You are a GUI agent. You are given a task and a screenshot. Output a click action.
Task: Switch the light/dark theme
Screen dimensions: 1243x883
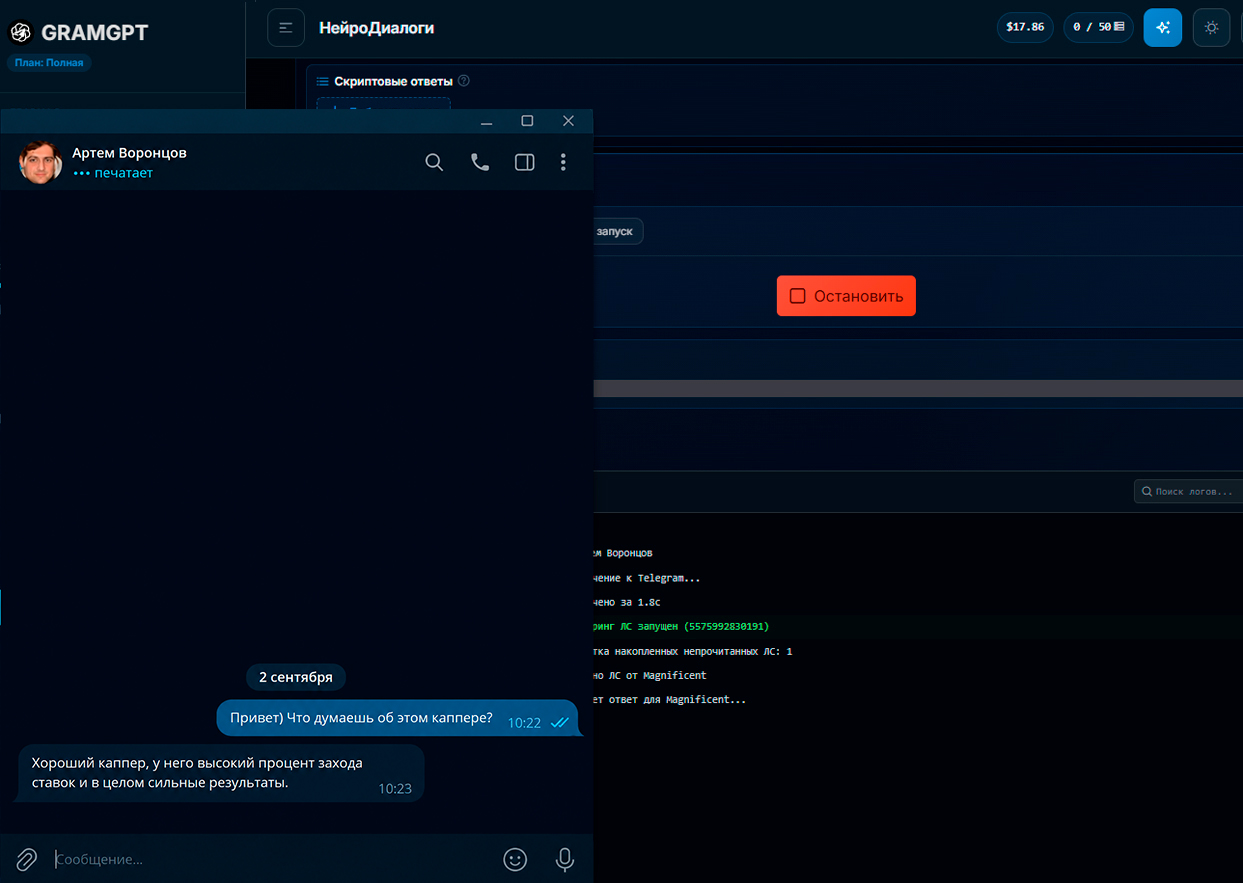click(1211, 27)
